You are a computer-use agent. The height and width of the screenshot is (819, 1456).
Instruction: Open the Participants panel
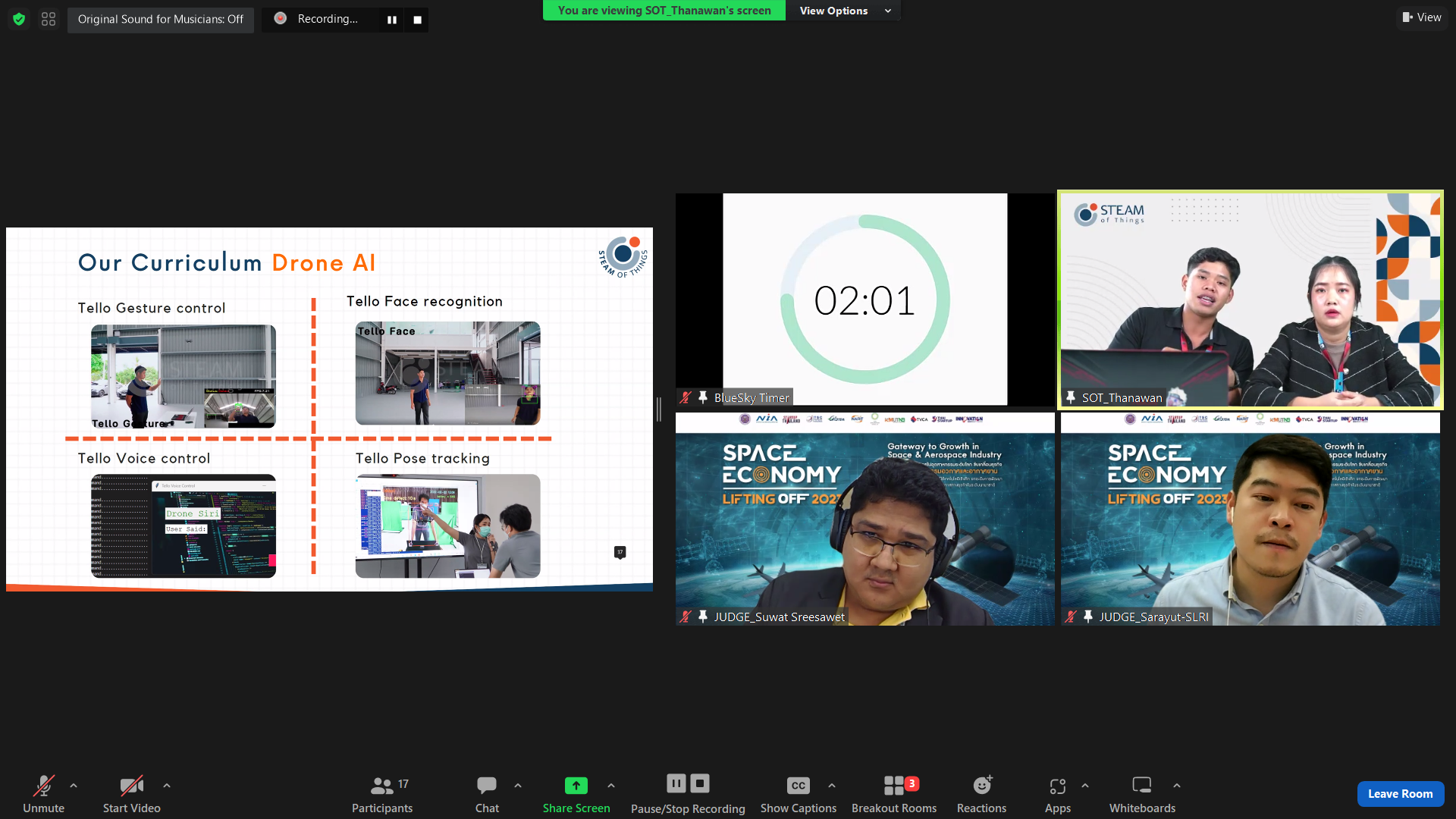coord(382,794)
